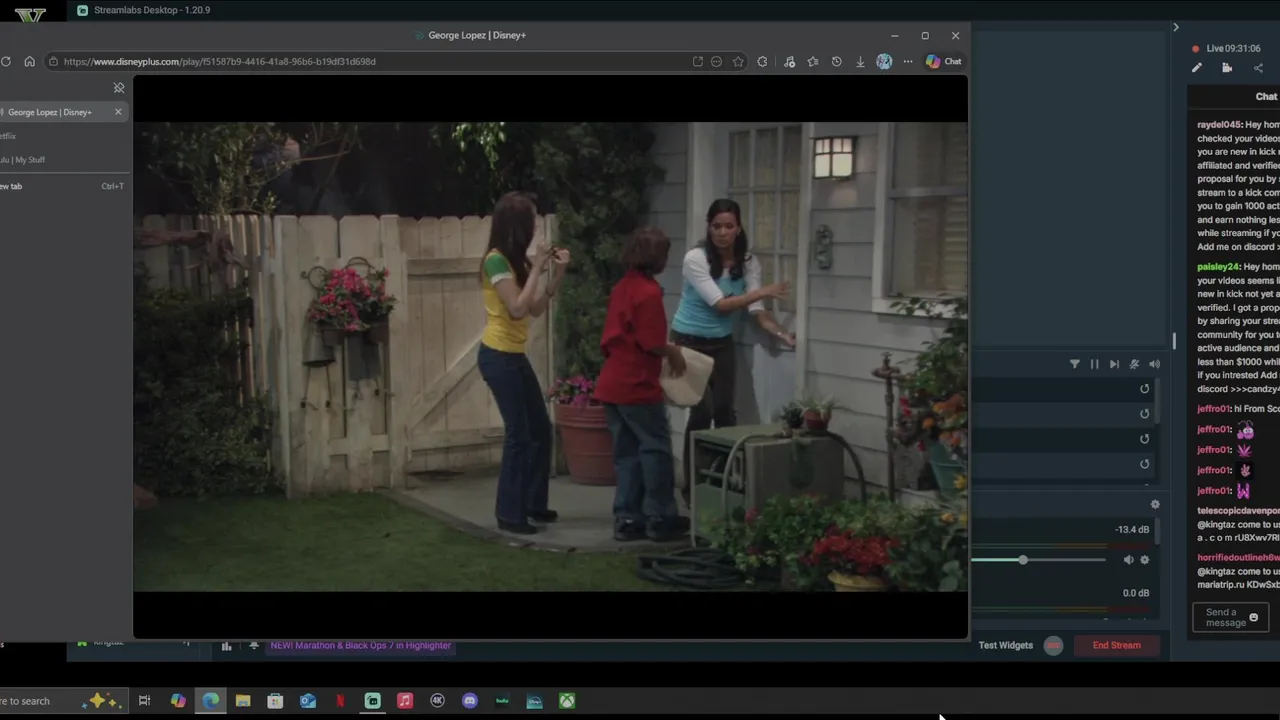Image resolution: width=1280 pixels, height=720 pixels.
Task: Open the mixer settings gear
Action: pyautogui.click(x=1155, y=505)
